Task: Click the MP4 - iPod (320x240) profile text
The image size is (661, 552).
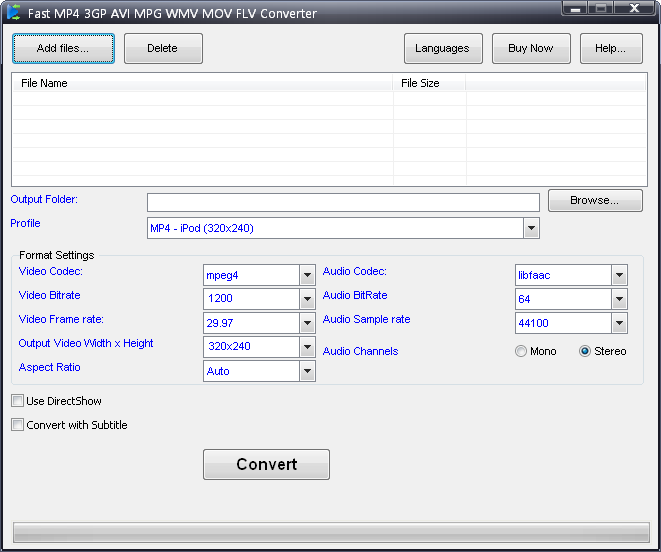Action: click(202, 228)
